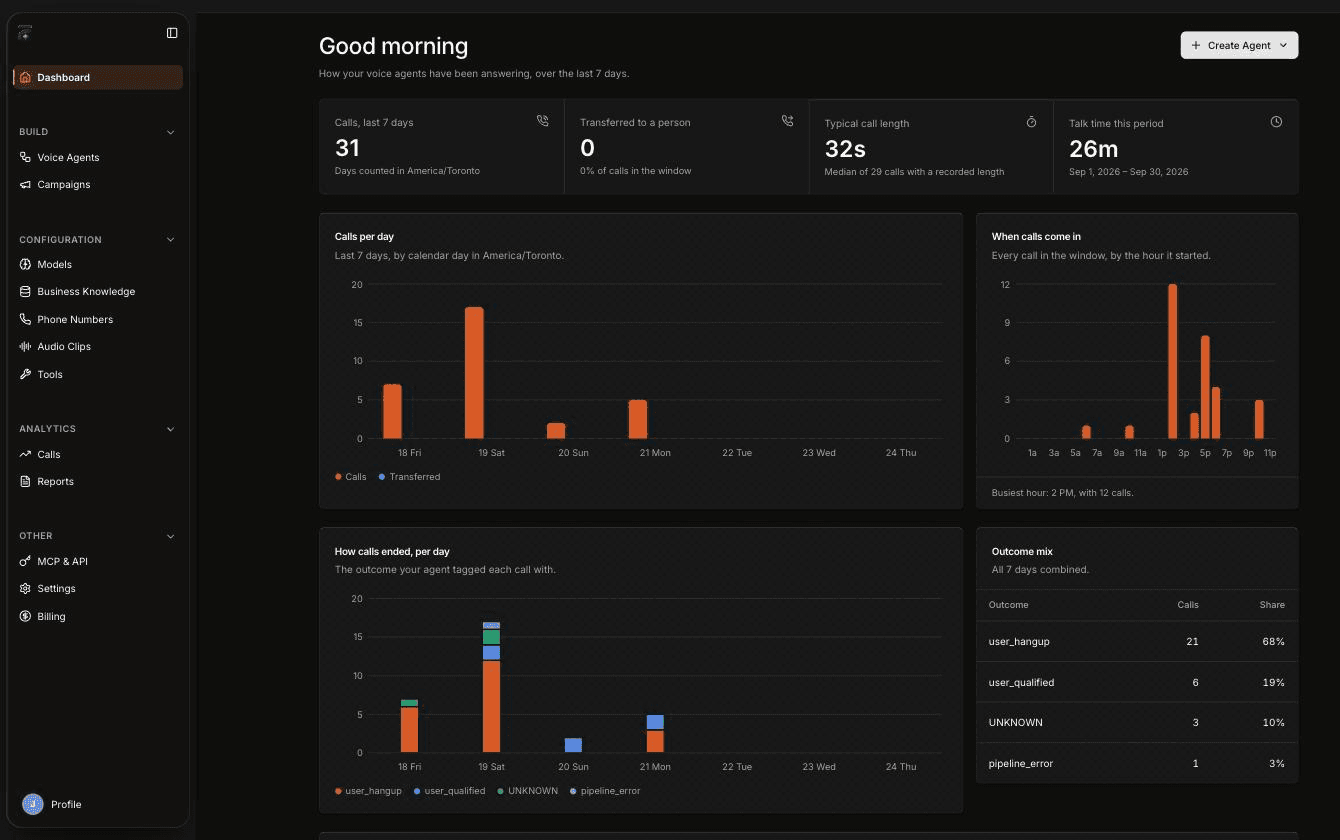Click the 'Share' column header
This screenshot has height=840, width=1340.
pyautogui.click(x=1272, y=605)
